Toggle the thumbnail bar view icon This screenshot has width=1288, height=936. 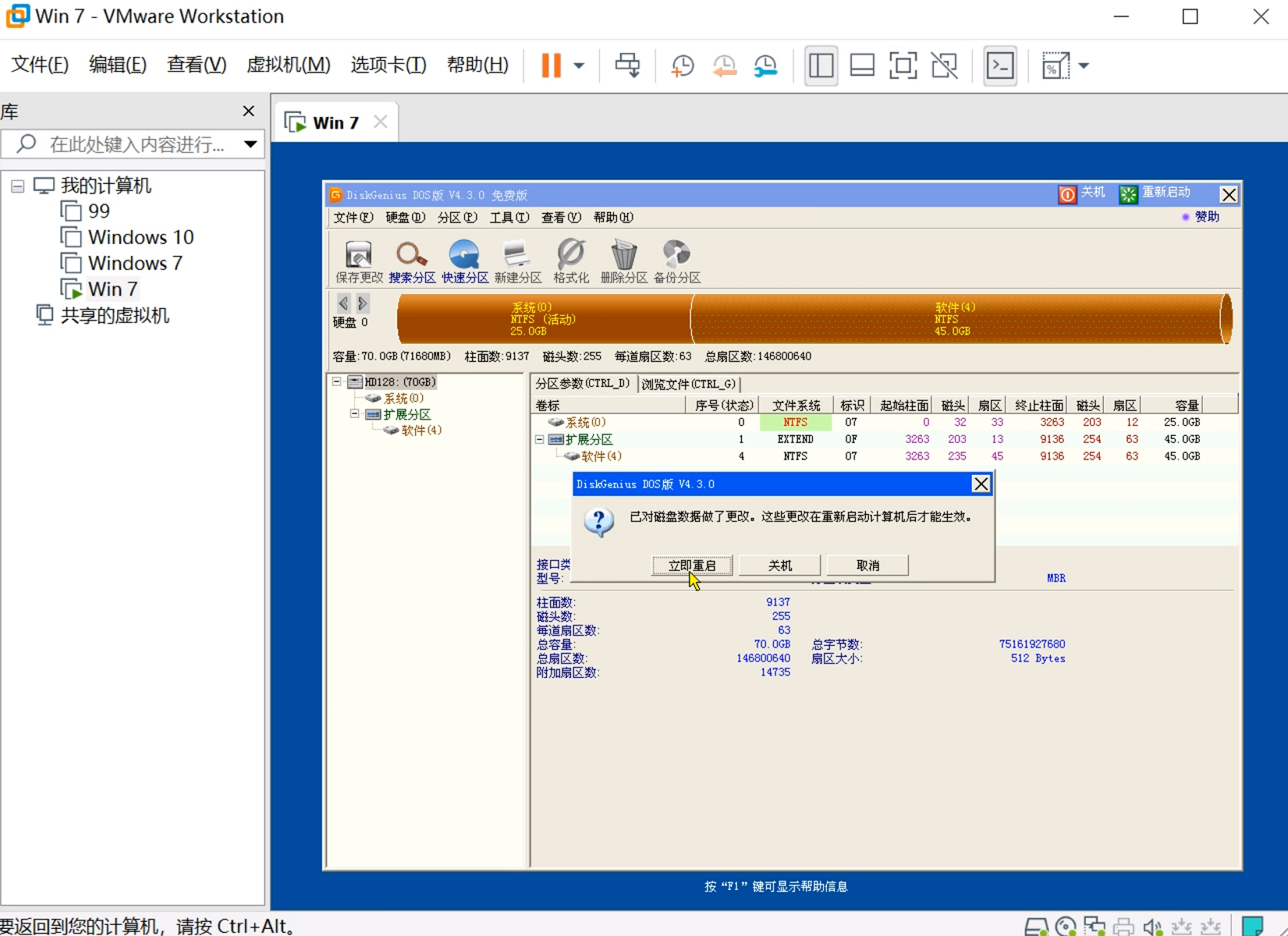862,66
